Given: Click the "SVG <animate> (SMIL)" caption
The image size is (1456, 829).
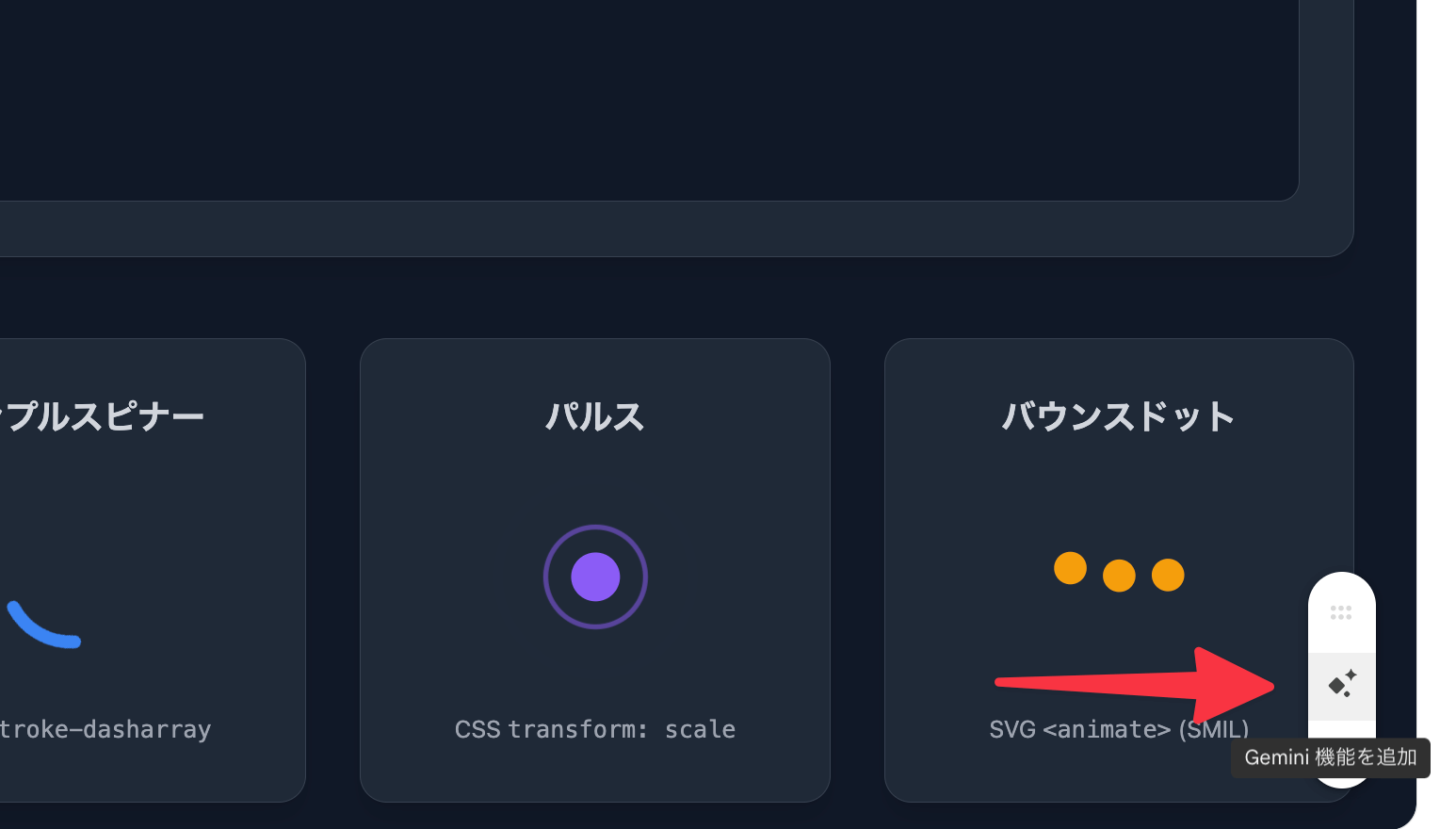Looking at the screenshot, I should 1118,729.
